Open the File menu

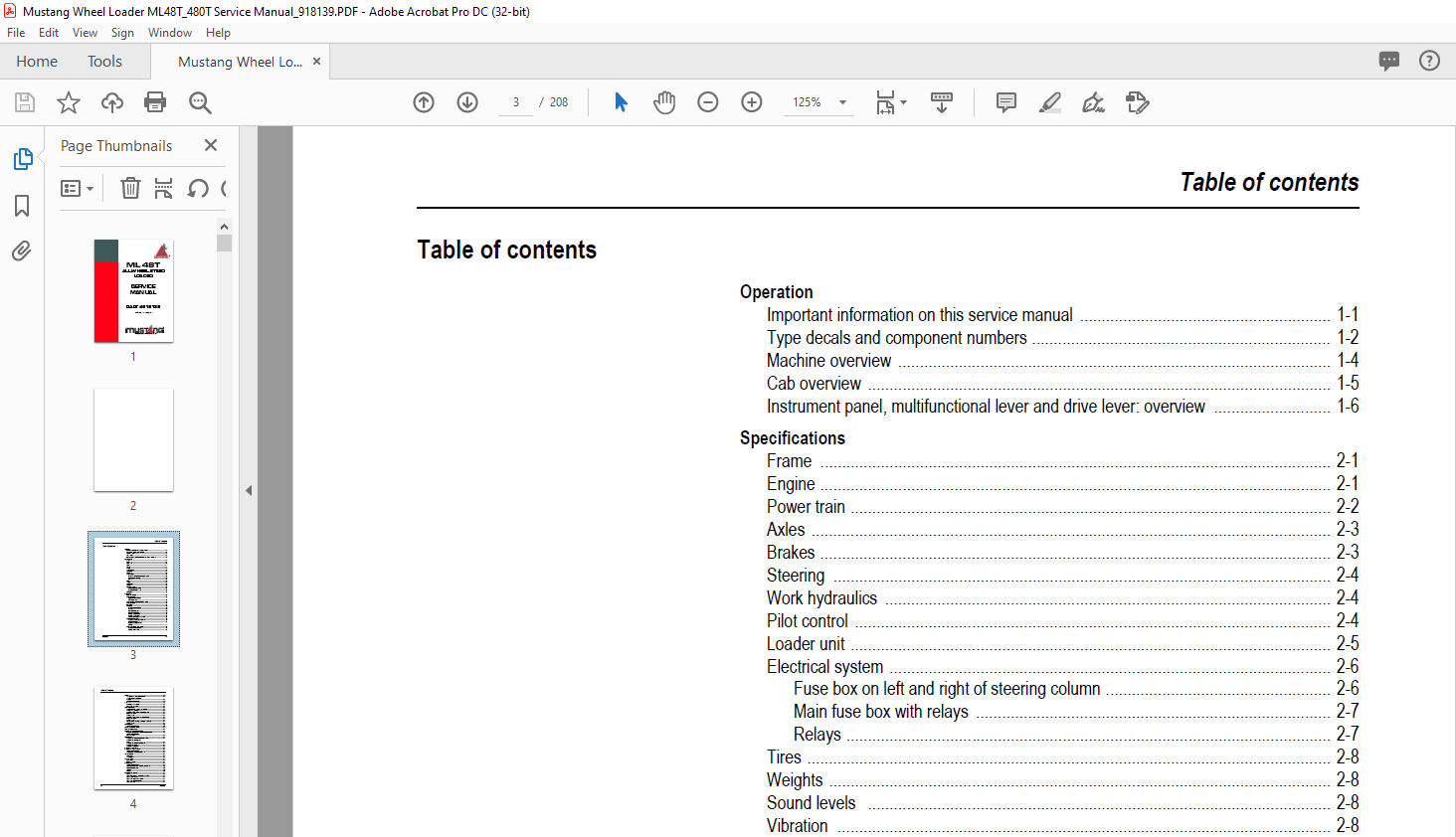point(16,33)
